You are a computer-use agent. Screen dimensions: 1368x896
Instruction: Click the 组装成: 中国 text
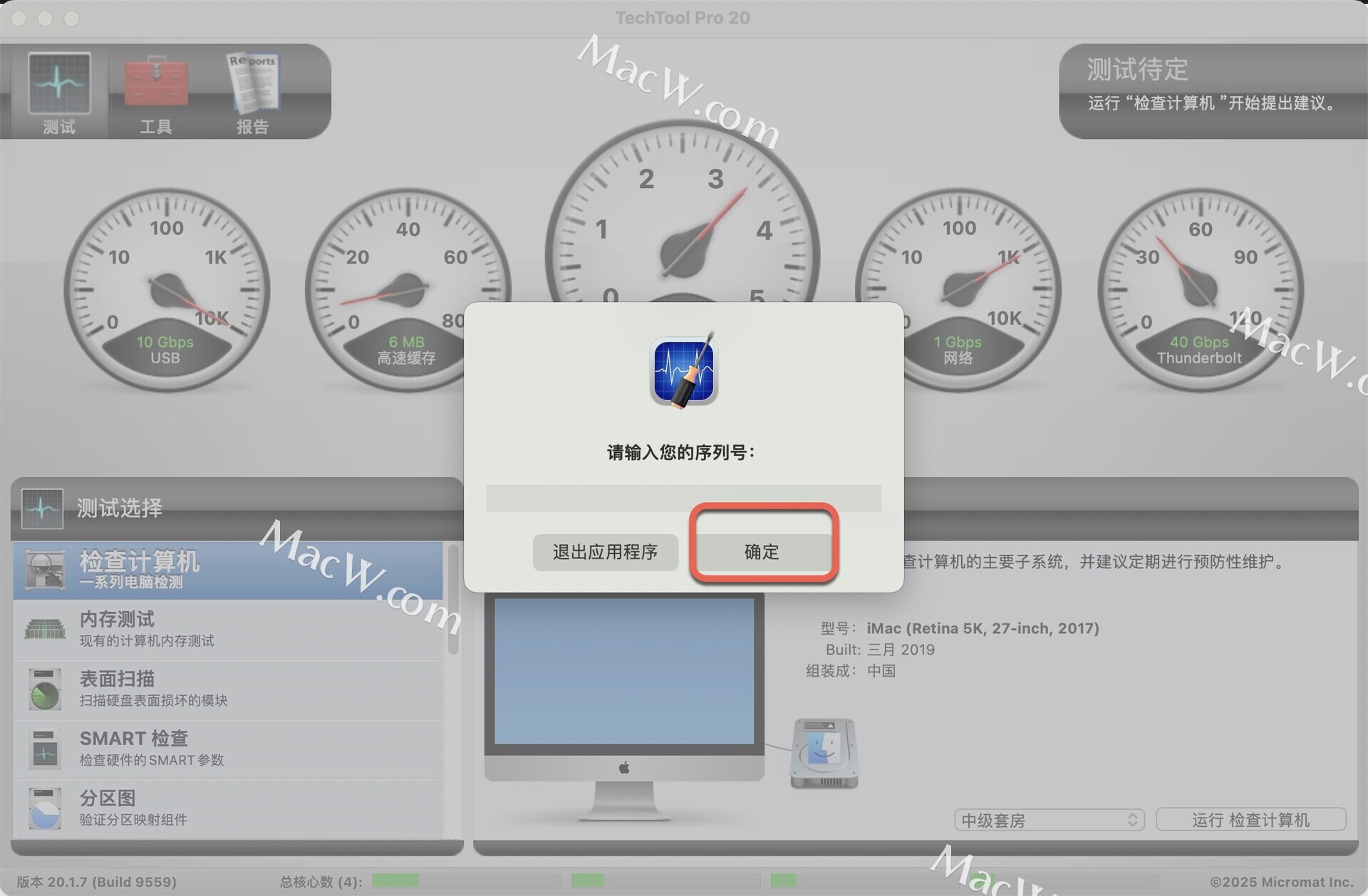[851, 671]
